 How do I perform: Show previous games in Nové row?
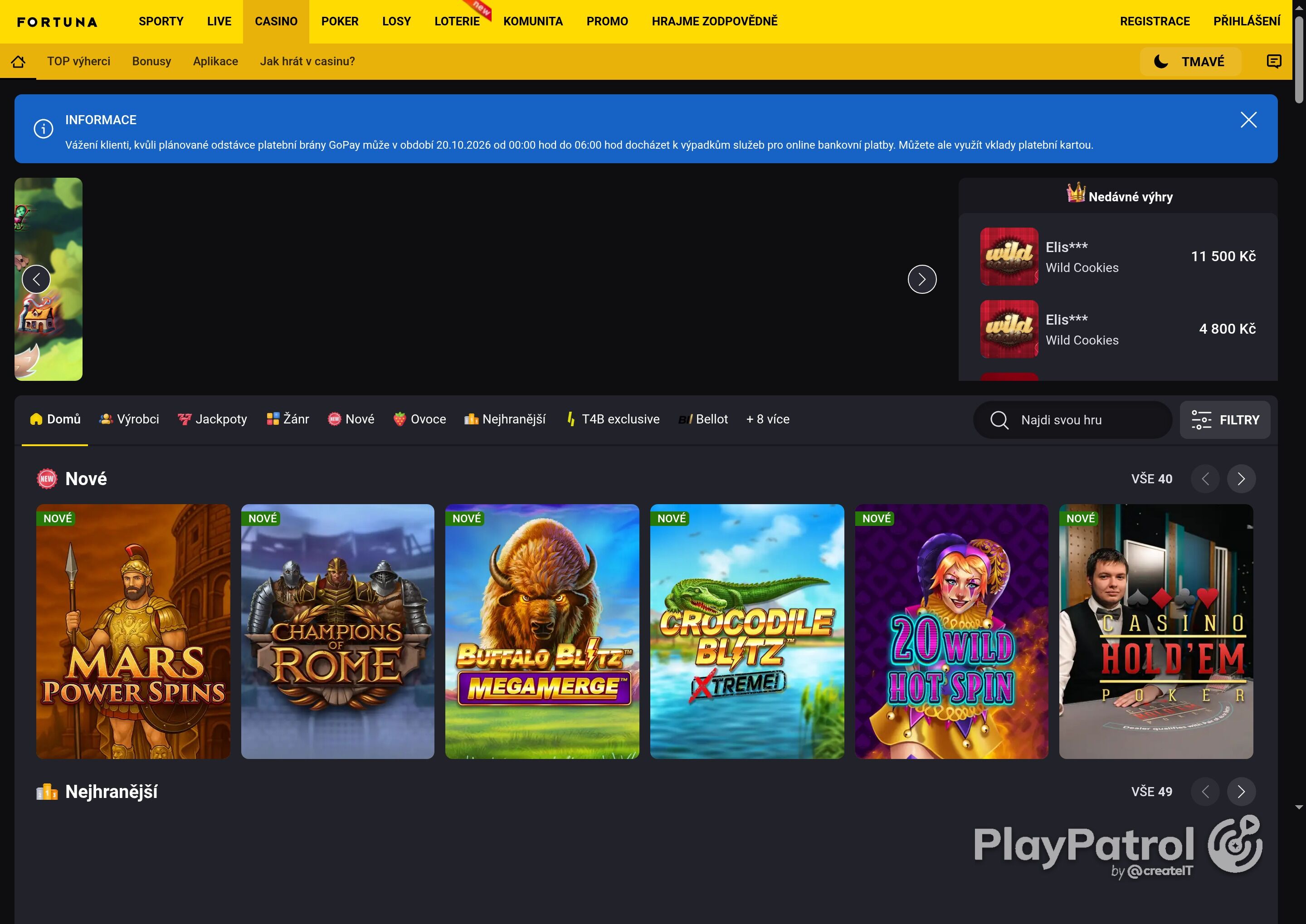click(x=1205, y=479)
